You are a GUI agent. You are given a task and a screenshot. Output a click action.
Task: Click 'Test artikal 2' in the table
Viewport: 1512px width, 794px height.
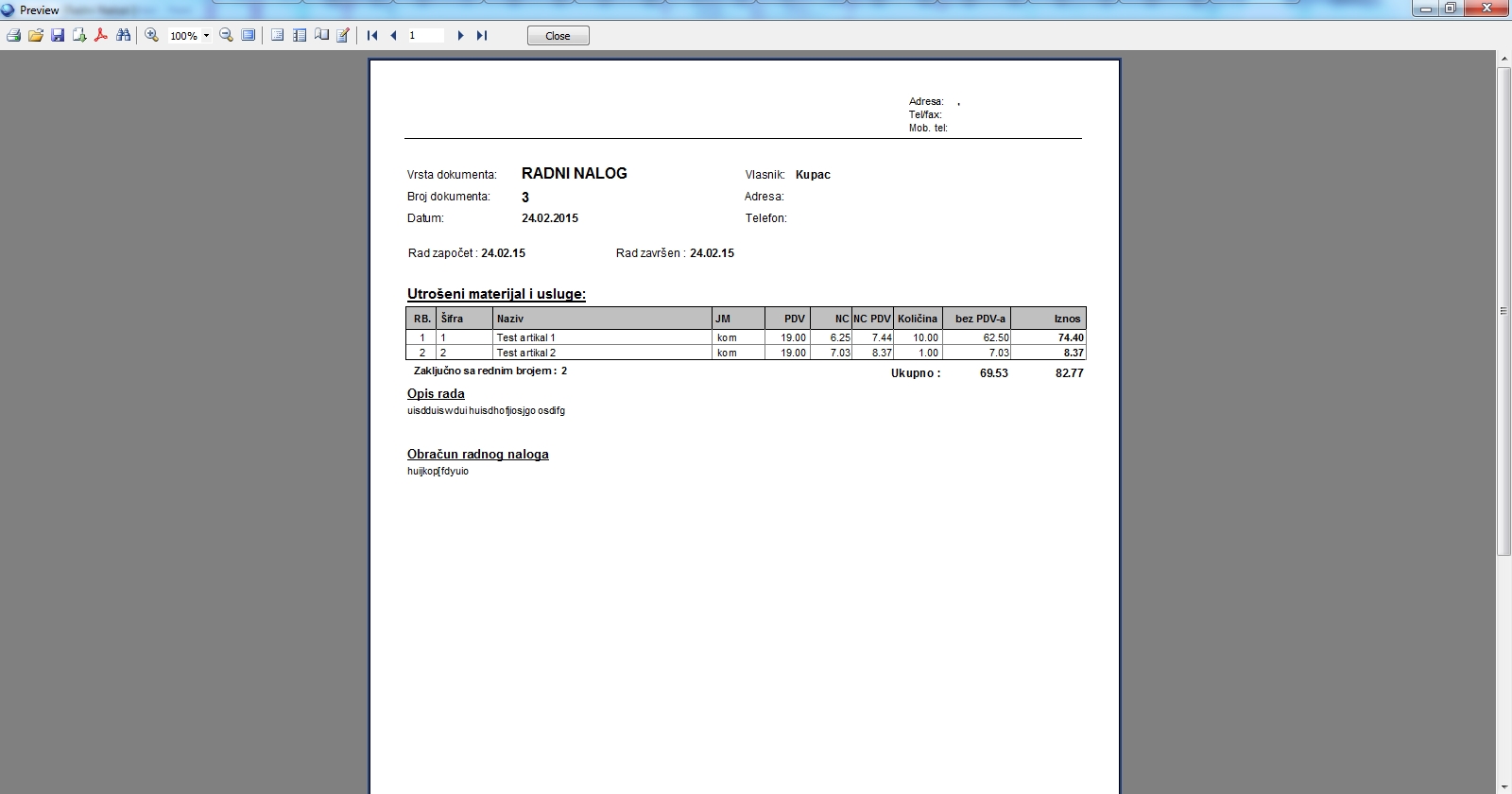(x=526, y=353)
